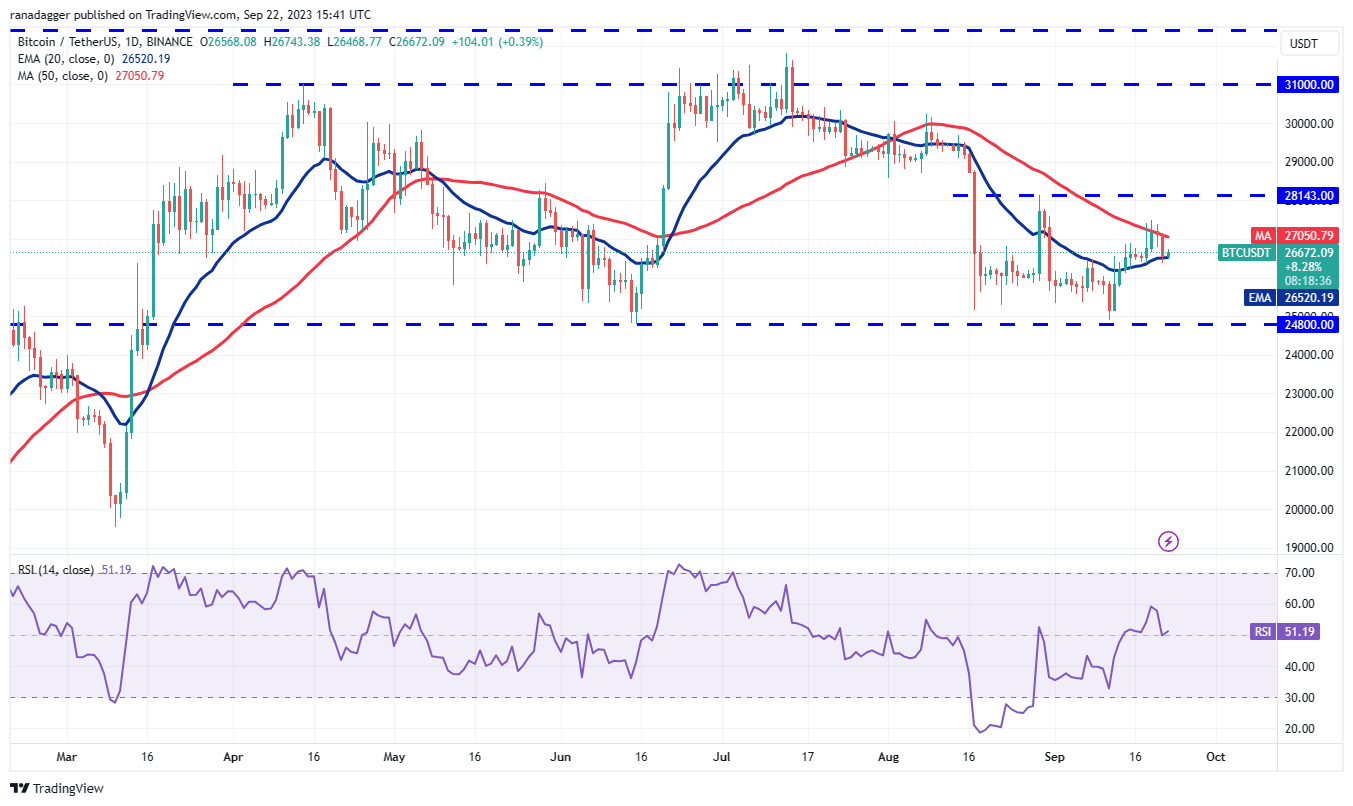Open the USDT currency selector at top right

(x=1308, y=43)
